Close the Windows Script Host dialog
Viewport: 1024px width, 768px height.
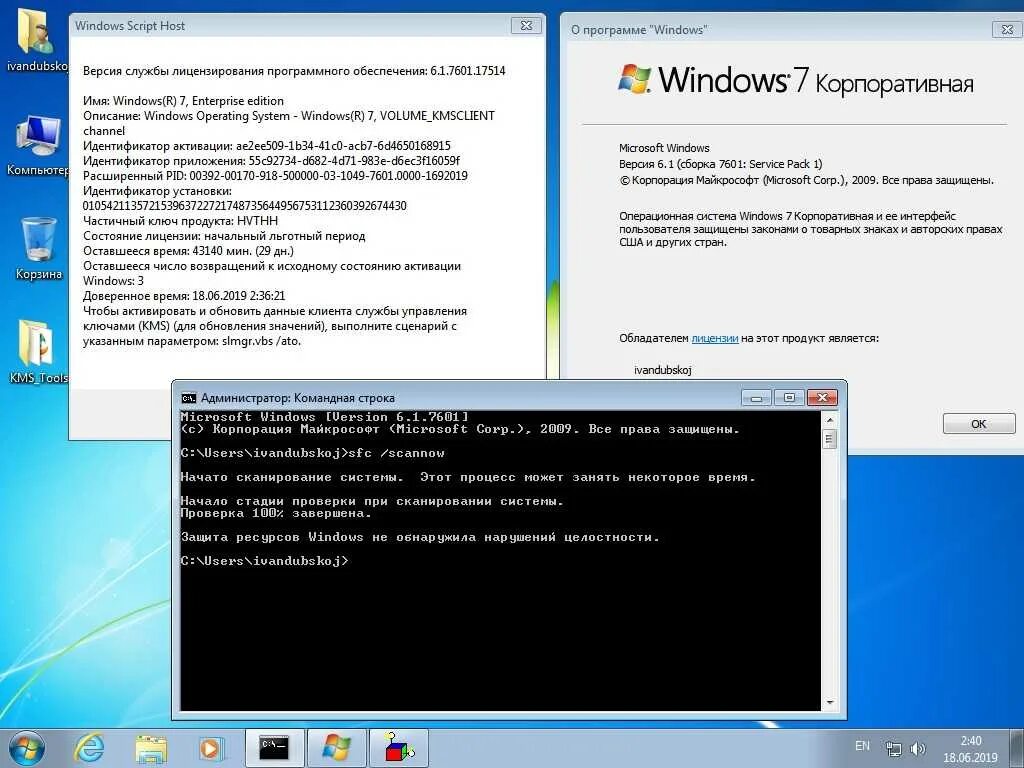526,25
